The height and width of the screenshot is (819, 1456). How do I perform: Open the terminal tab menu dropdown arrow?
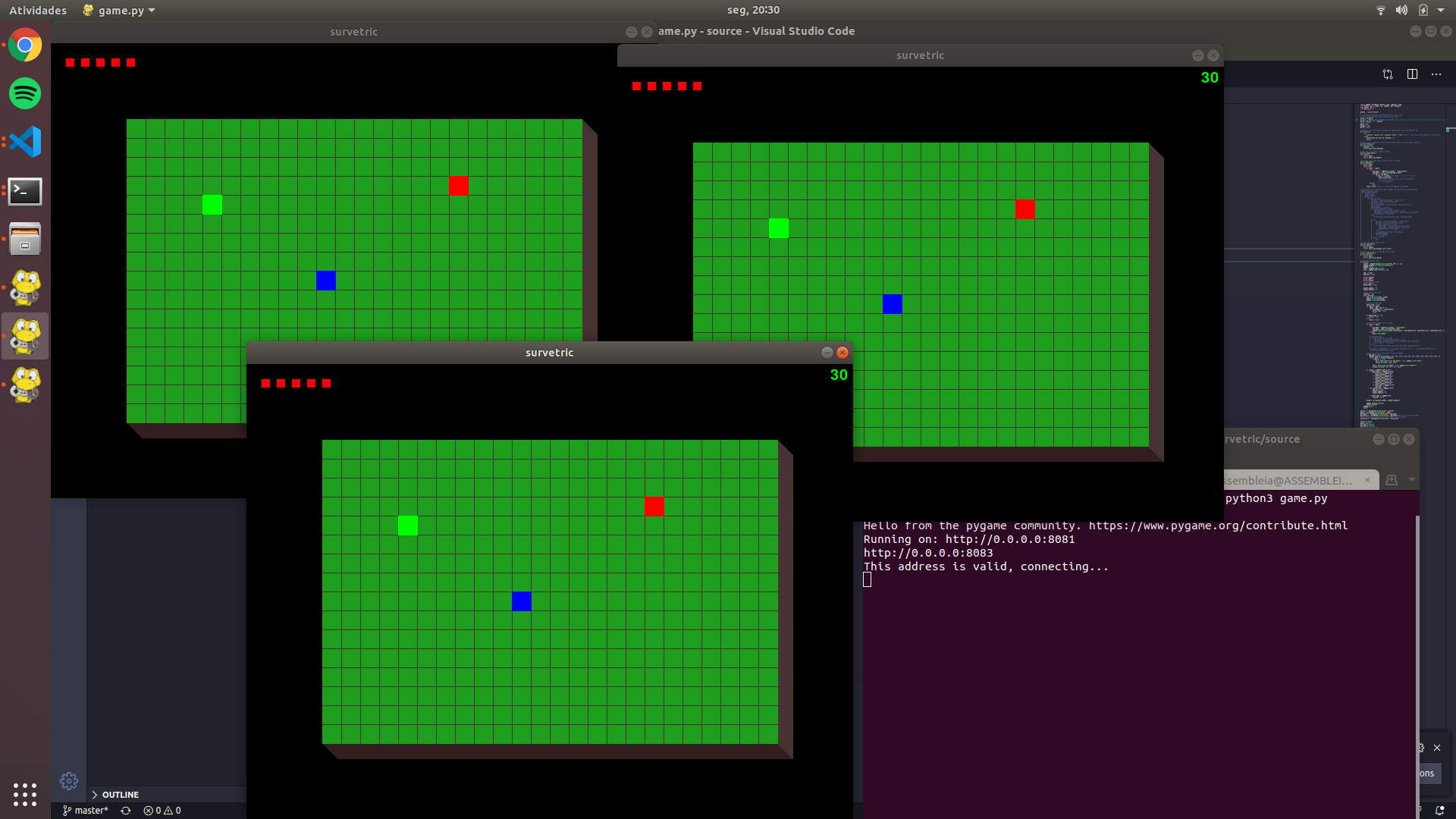tap(1412, 480)
